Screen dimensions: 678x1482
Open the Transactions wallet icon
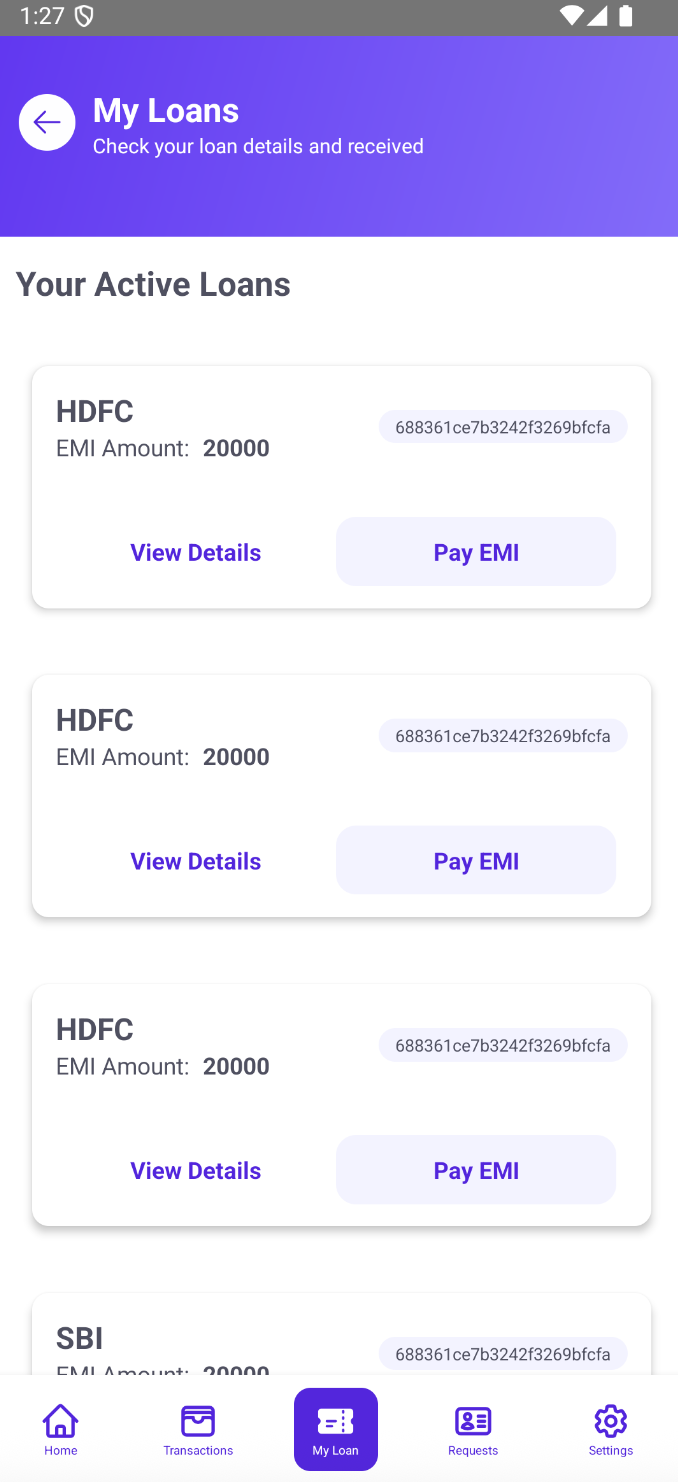point(198,1420)
